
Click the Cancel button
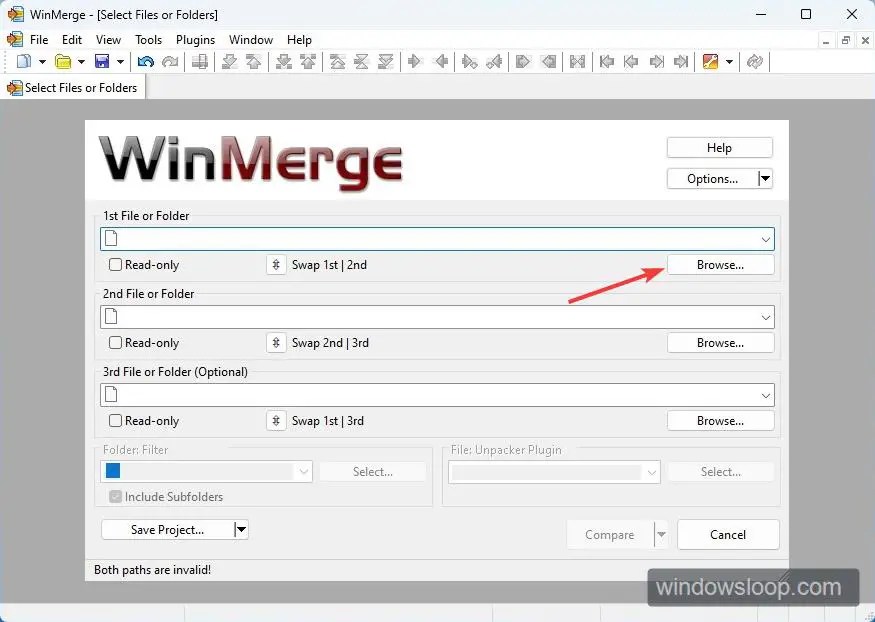[x=728, y=534]
